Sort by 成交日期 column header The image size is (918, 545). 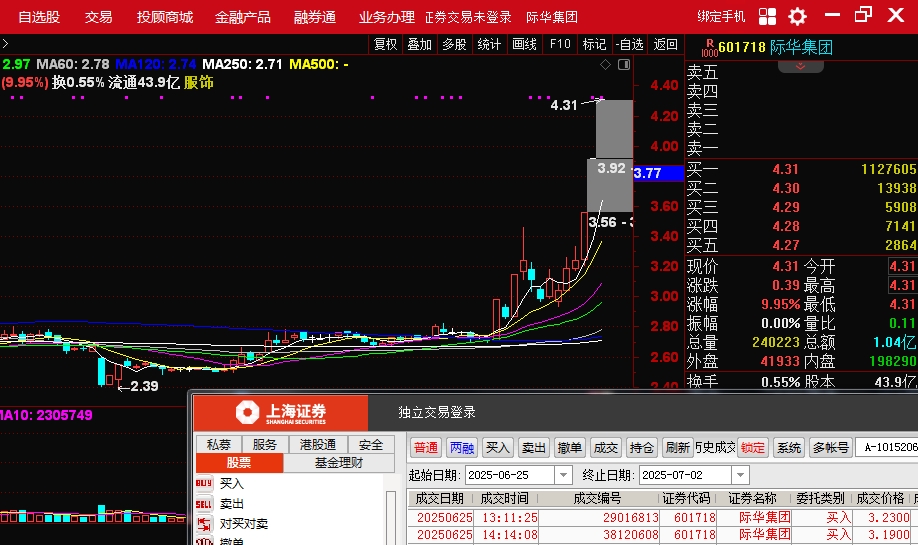pyautogui.click(x=440, y=498)
